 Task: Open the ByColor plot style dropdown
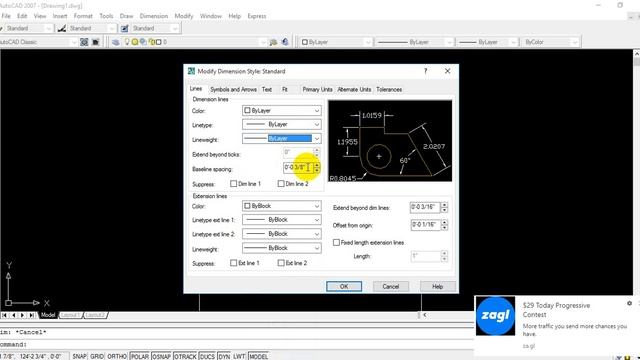point(550,42)
